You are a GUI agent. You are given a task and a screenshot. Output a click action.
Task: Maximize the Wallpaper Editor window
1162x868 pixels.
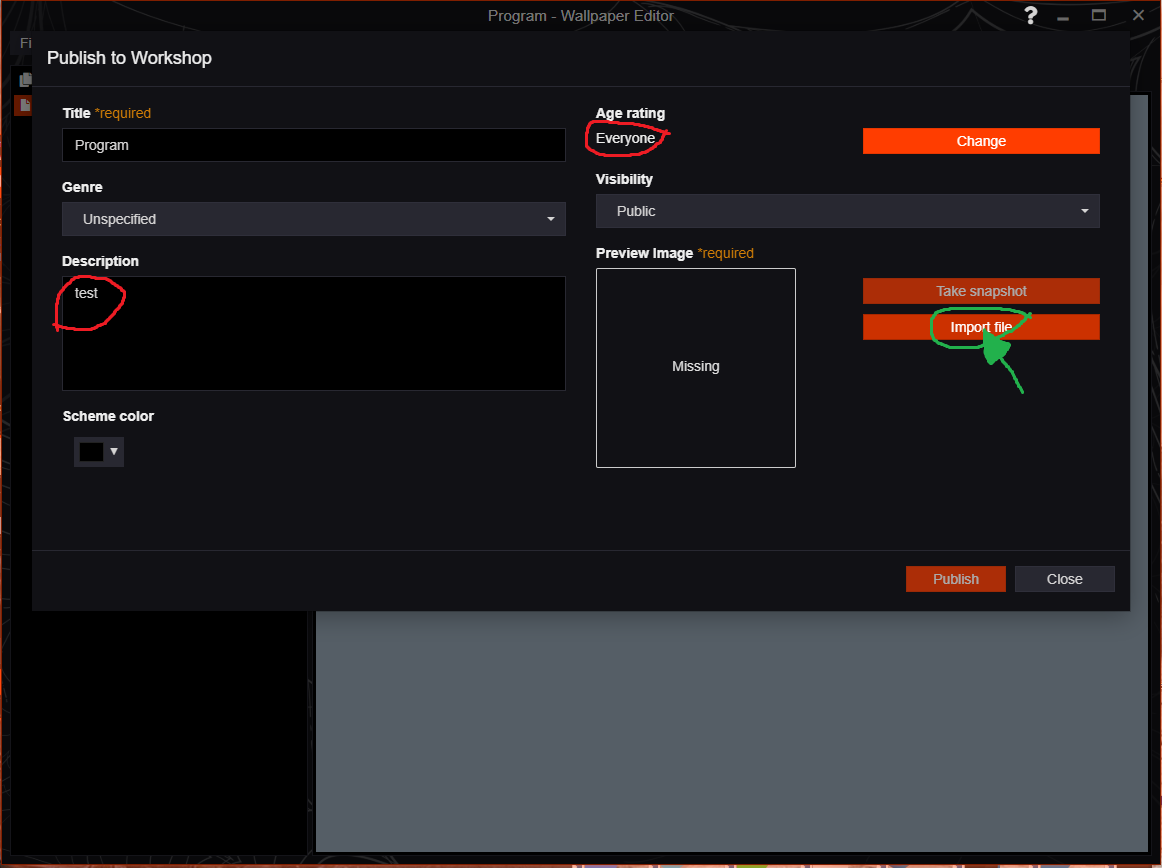coord(1098,15)
